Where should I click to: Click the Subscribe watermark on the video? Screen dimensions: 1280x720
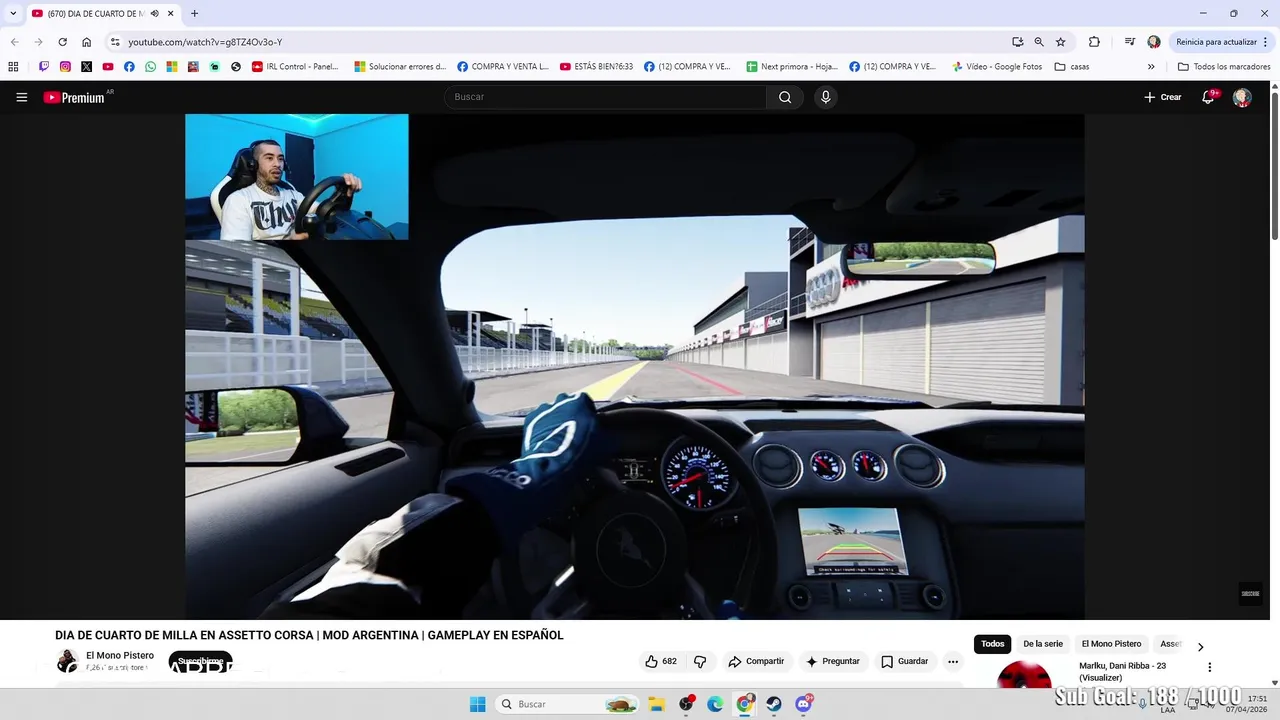[x=1250, y=594]
